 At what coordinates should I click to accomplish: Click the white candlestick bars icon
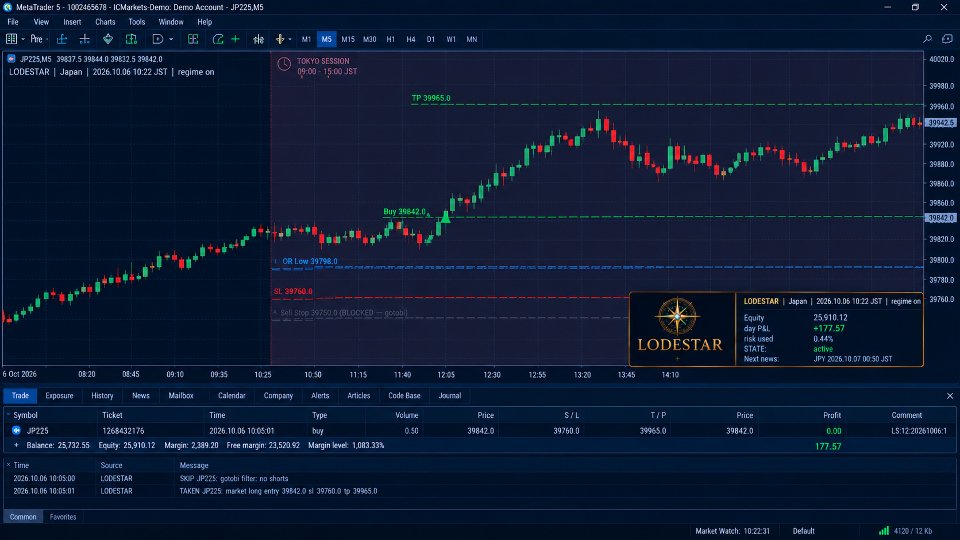point(258,39)
